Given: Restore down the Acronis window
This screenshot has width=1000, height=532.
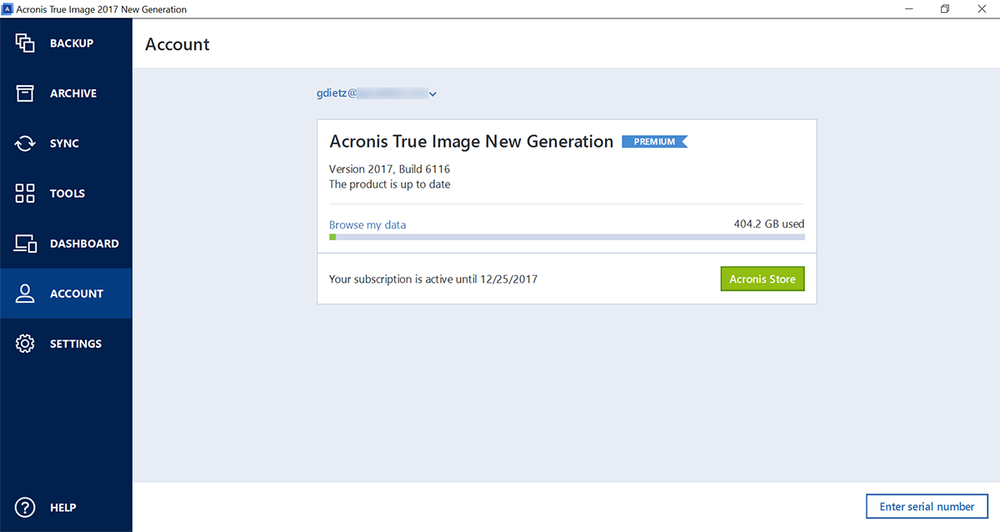Looking at the screenshot, I should click(x=945, y=9).
